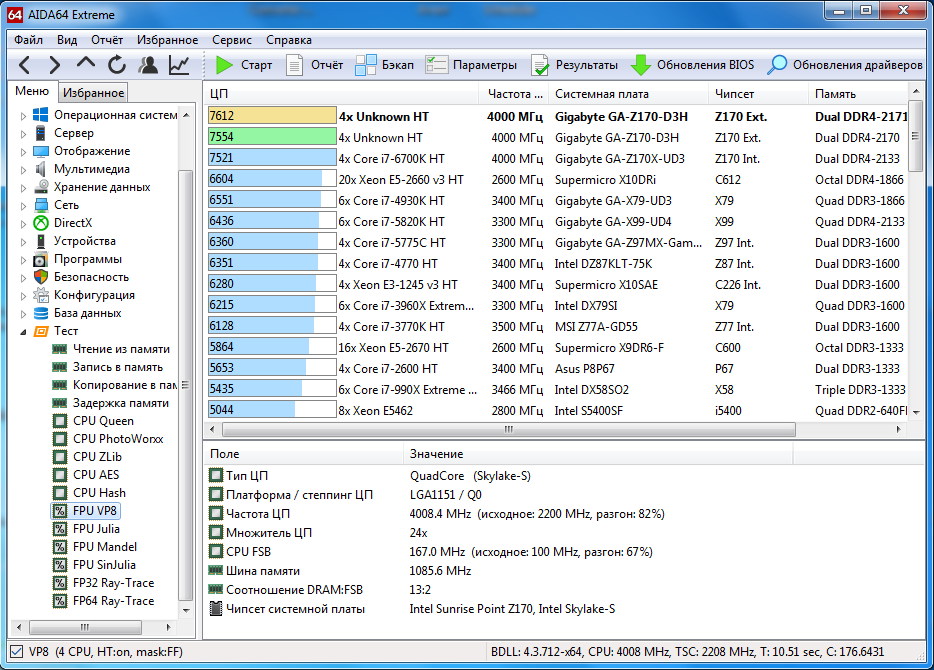Select the CPU AES test icon
The image size is (934, 670).
[60, 475]
